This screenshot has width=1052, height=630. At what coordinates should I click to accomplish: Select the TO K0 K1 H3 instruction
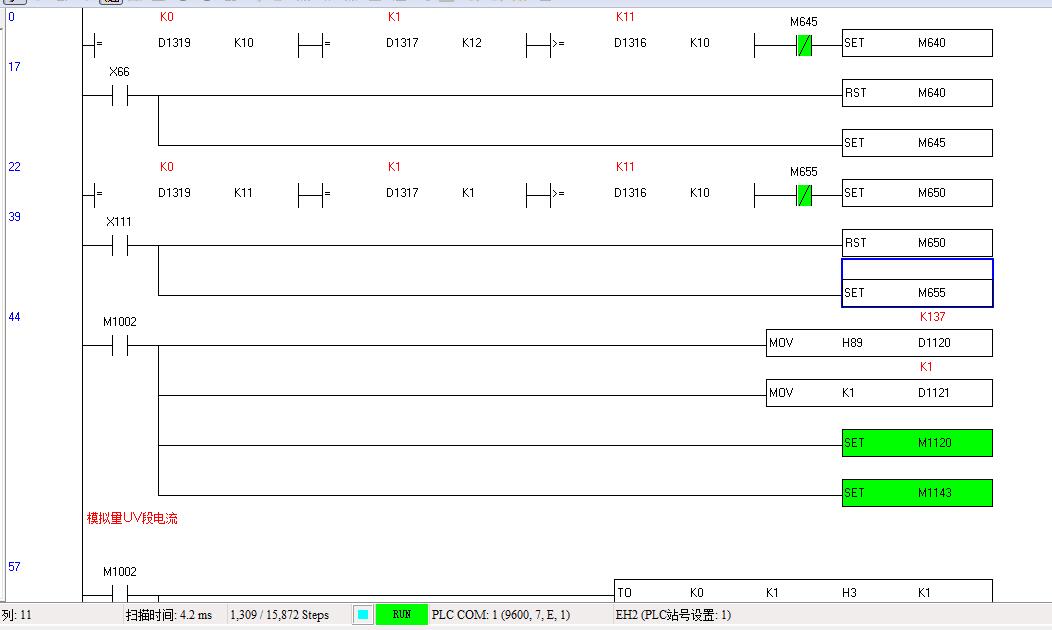[x=803, y=592]
